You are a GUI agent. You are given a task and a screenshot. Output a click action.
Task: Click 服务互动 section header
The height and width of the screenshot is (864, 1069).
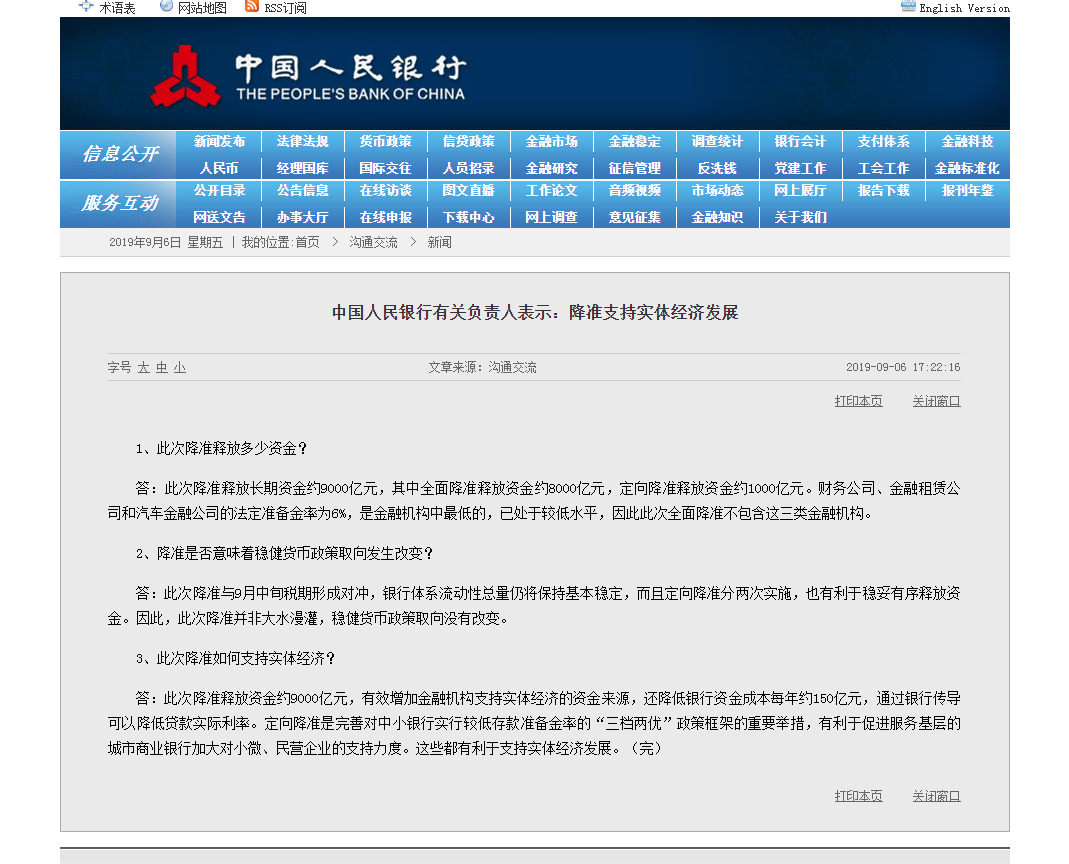(120, 203)
